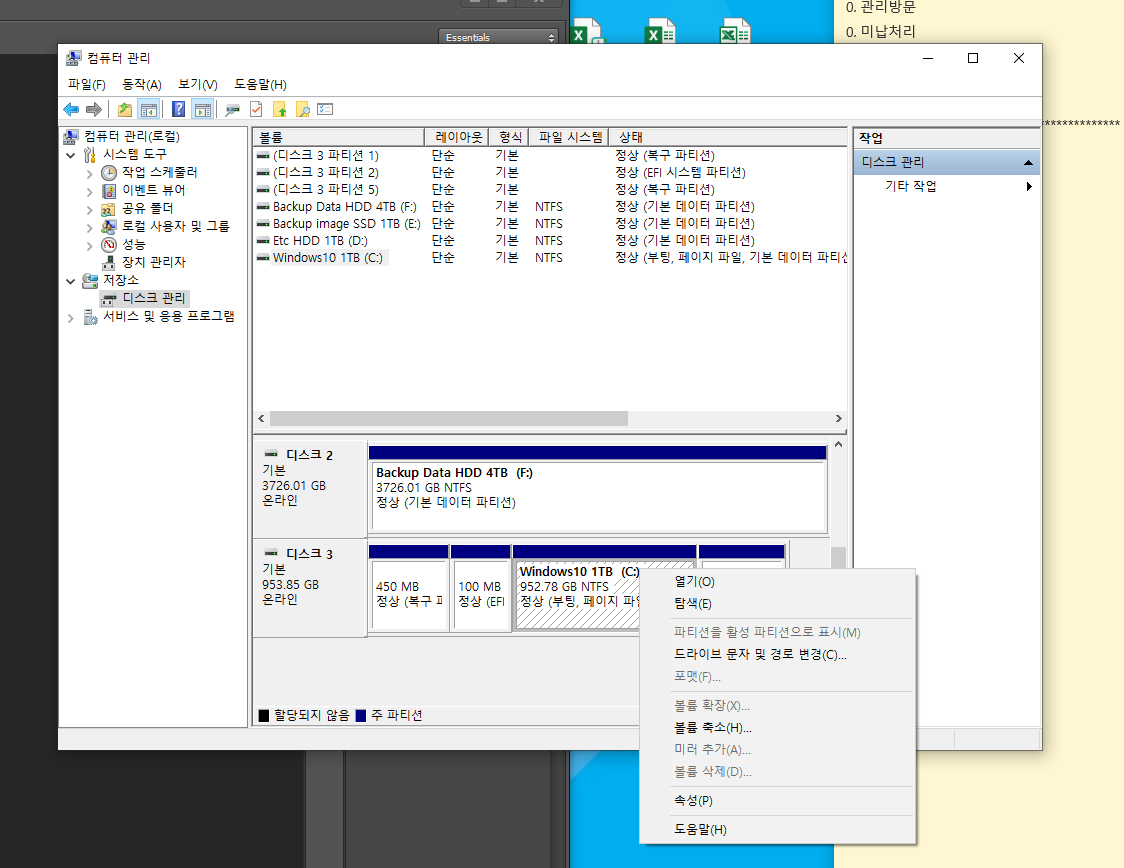
Task: Click the disk icon beside Disk 2 label
Action: coord(271,454)
